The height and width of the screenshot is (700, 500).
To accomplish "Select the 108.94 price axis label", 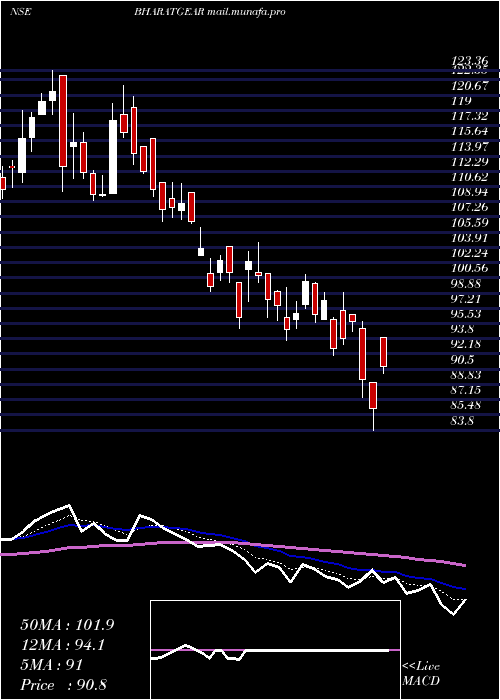I will pyautogui.click(x=468, y=192).
